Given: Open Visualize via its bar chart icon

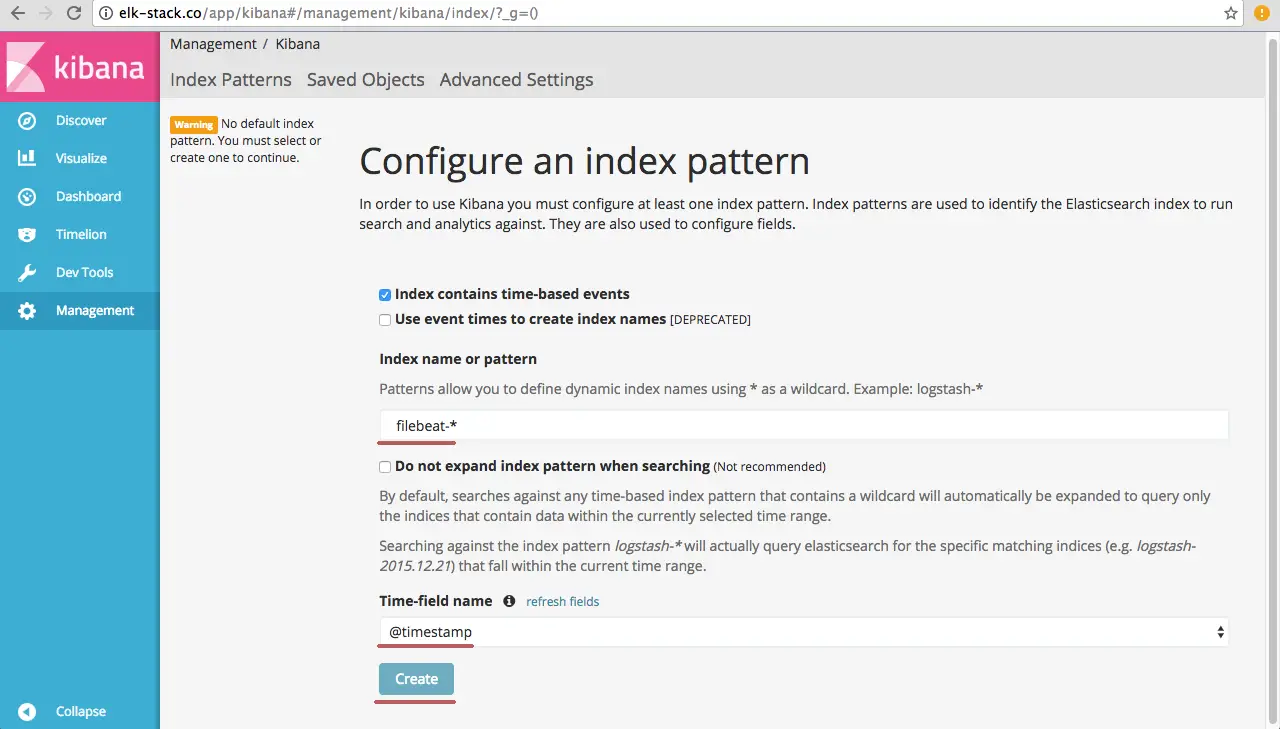Looking at the screenshot, I should tap(27, 158).
